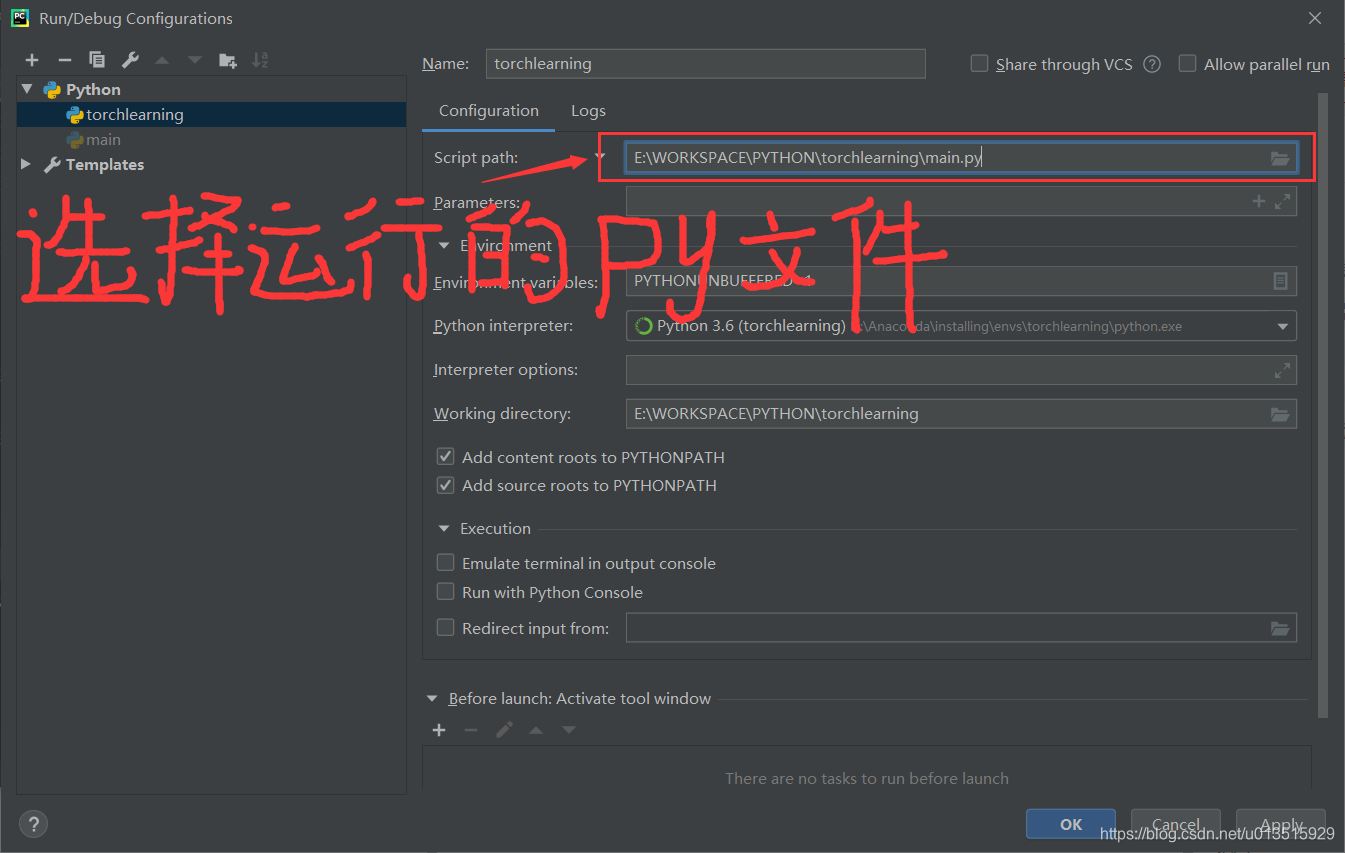Image resolution: width=1345 pixels, height=853 pixels.
Task: Enable Run with Python Console
Action: pyautogui.click(x=445, y=591)
